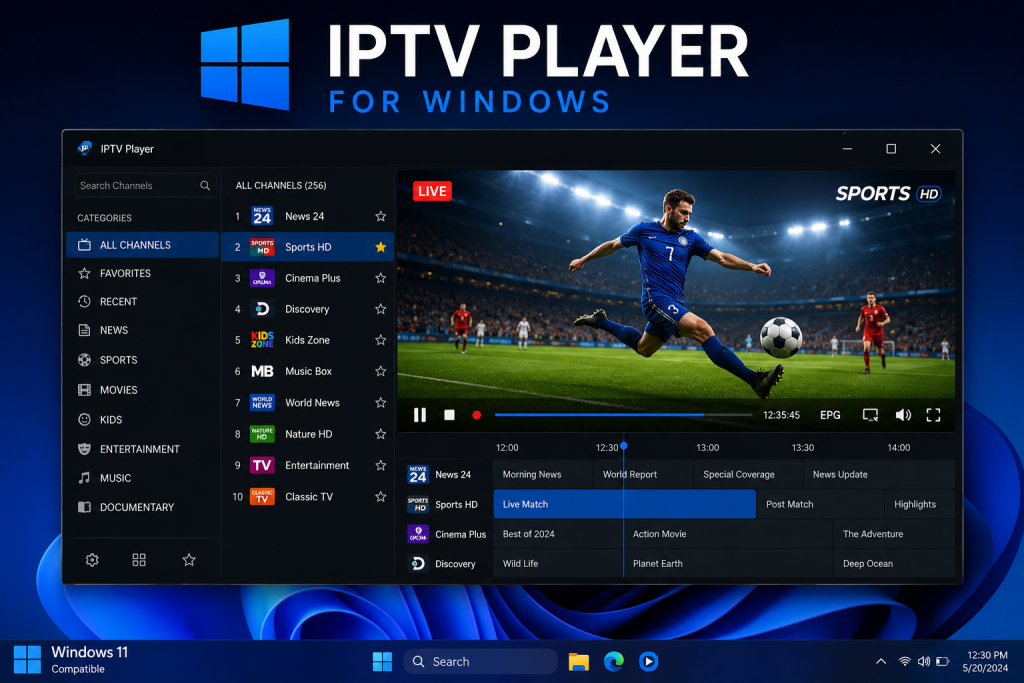Screen dimensions: 1024x683
Task: Select the ALL CHANNELS category
Action: tap(142, 245)
